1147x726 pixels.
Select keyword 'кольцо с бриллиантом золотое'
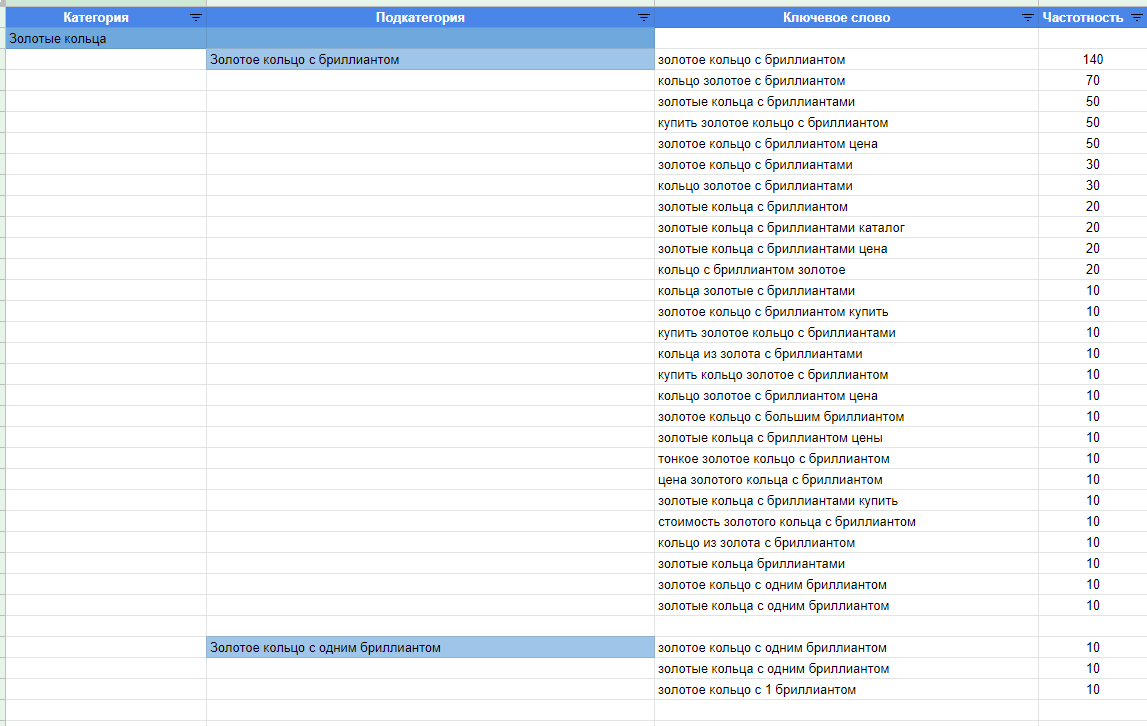[751, 270]
